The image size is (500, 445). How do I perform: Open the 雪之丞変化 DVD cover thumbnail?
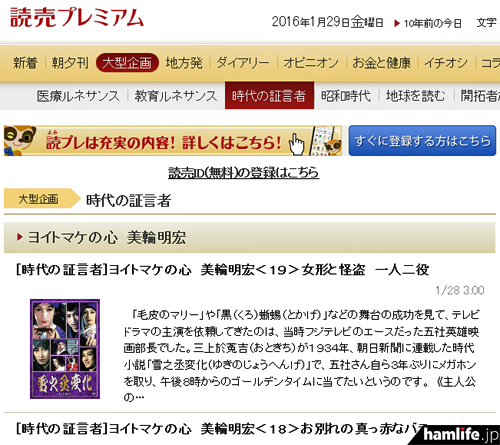coord(65,349)
